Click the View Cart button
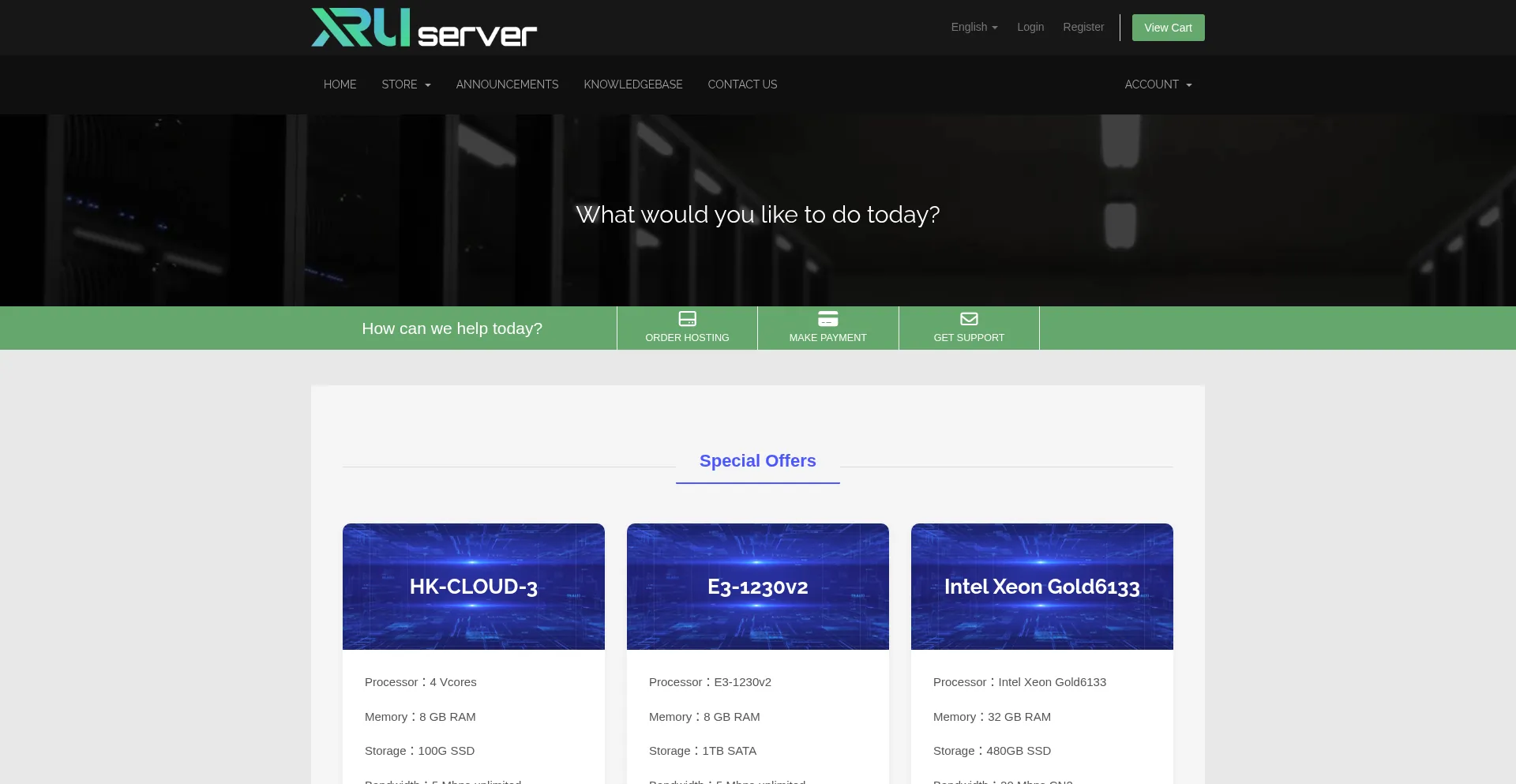This screenshot has height=784, width=1516. (x=1168, y=28)
